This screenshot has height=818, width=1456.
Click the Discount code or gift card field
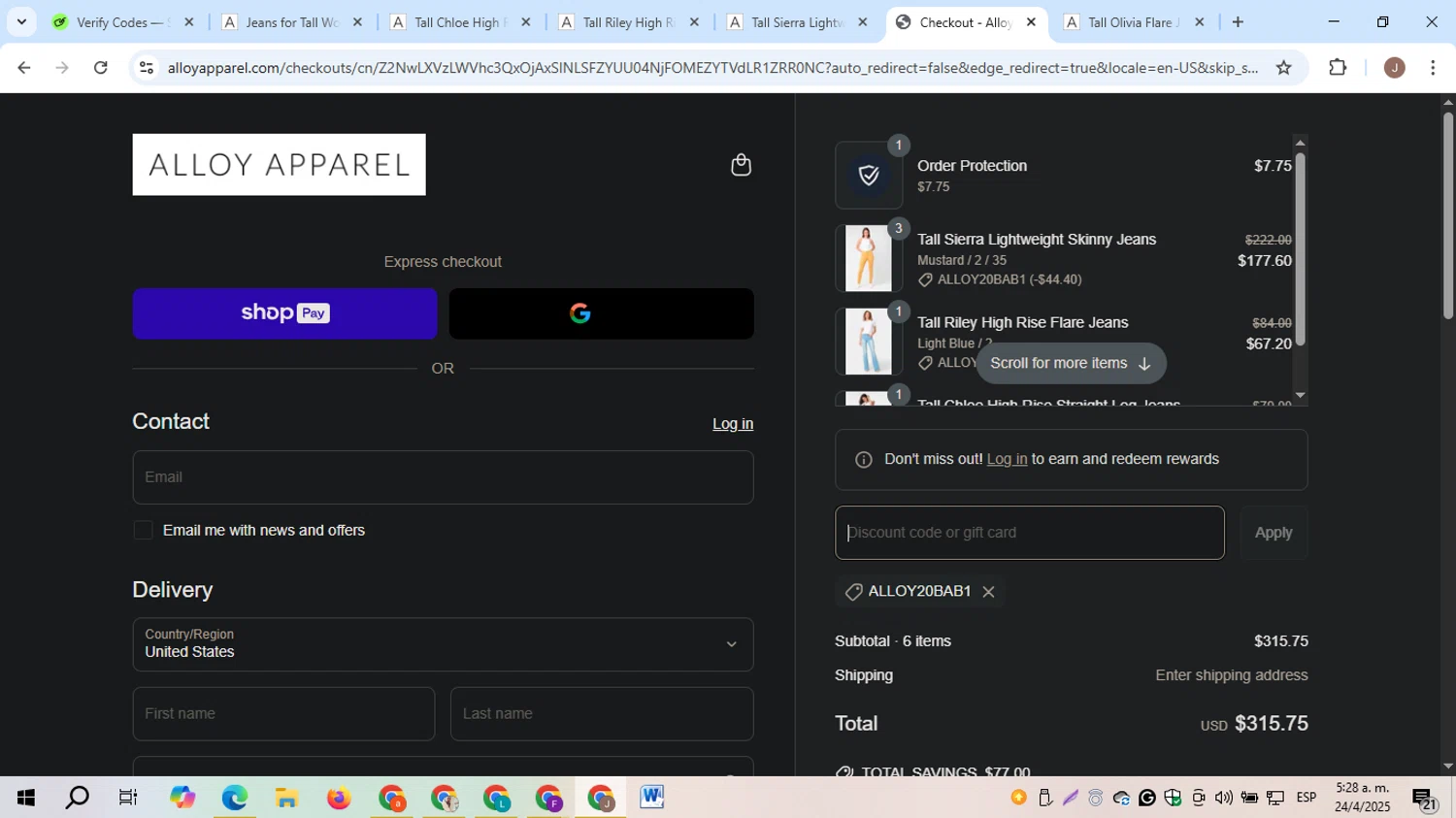(x=1030, y=533)
